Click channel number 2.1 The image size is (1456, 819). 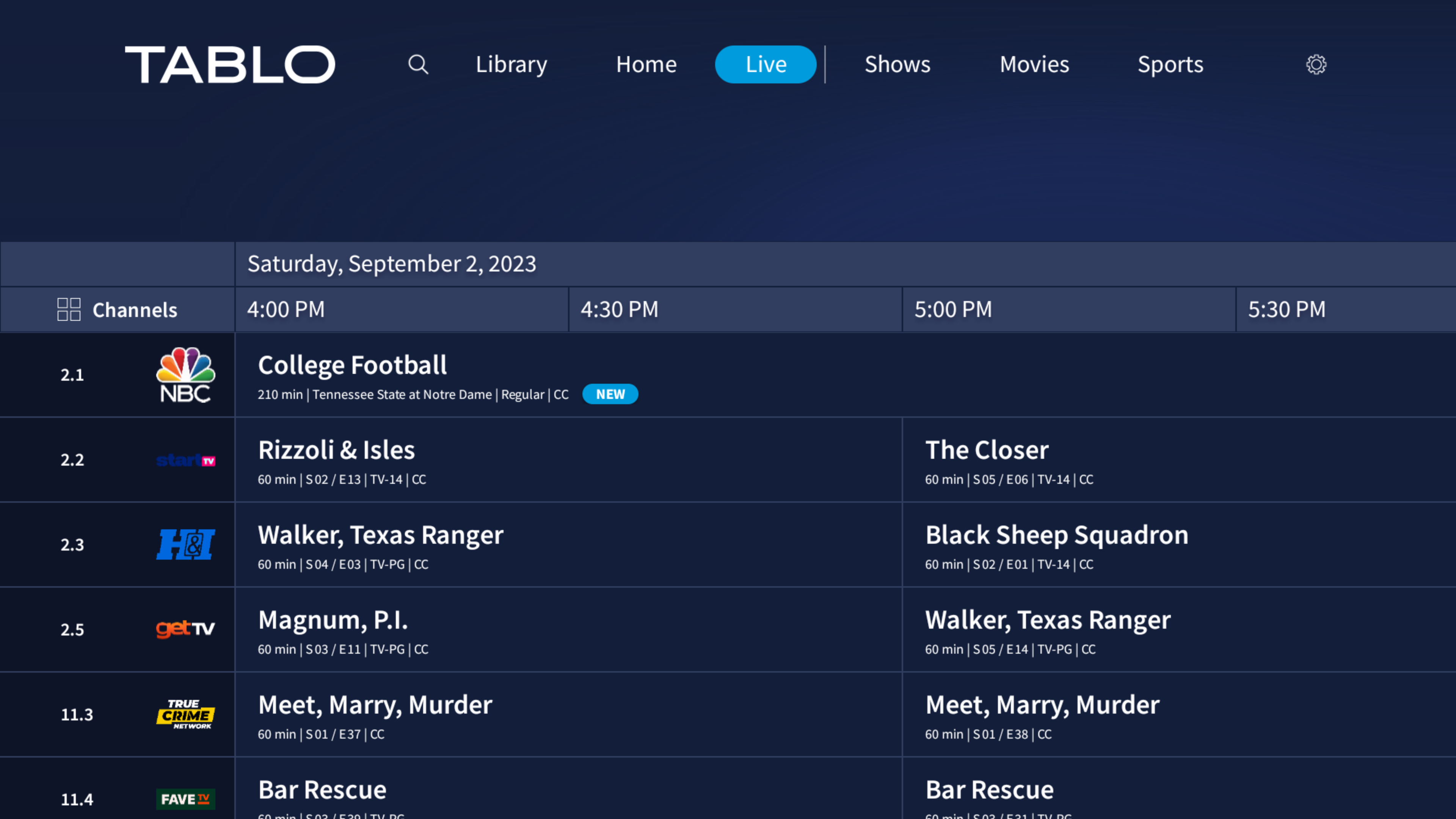72,375
